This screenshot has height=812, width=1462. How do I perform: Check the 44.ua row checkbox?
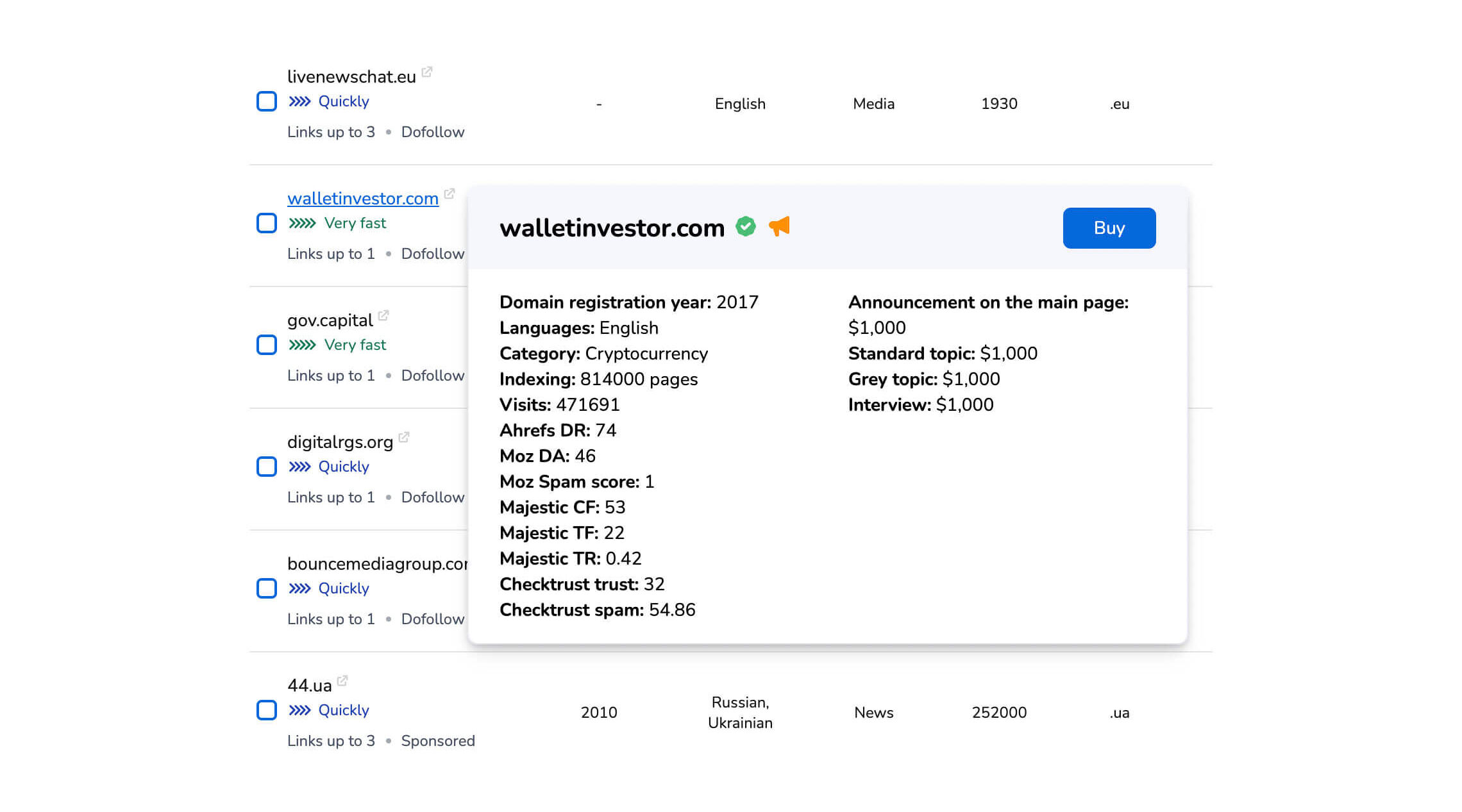click(x=267, y=710)
